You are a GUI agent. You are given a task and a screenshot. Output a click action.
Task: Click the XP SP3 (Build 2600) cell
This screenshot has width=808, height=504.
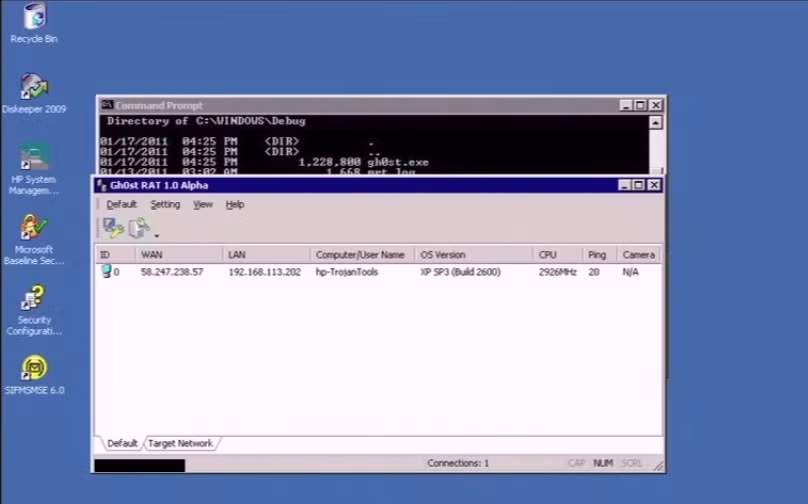tap(460, 272)
